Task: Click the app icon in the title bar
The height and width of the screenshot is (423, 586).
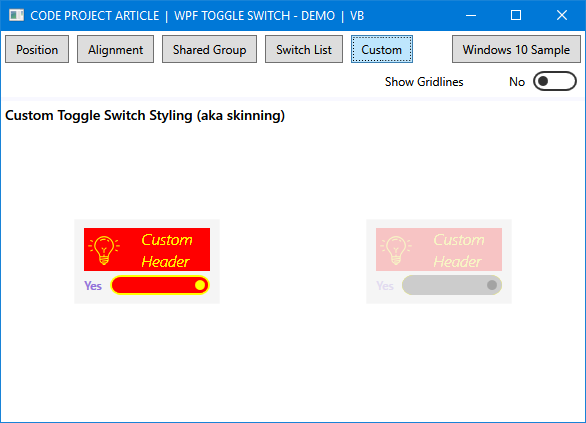Action: tap(16, 15)
